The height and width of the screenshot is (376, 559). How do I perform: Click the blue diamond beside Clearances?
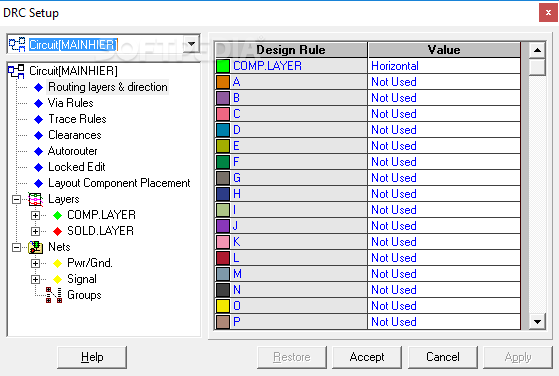click(x=39, y=135)
